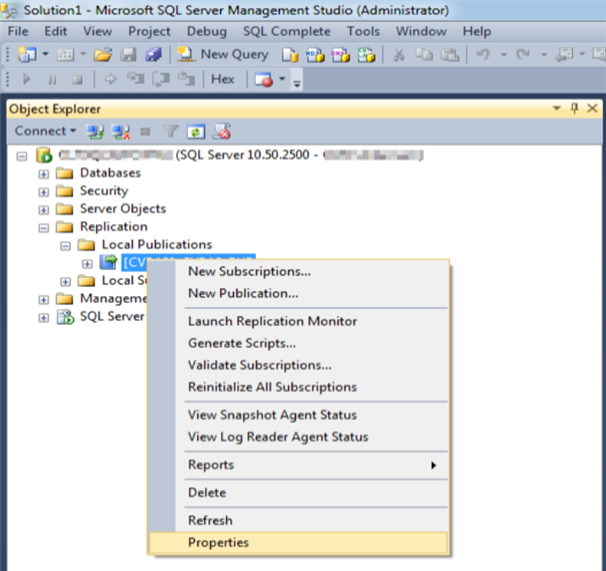Image resolution: width=606 pixels, height=571 pixels.
Task: Click the Object Explorer window position arrow
Action: pyautogui.click(x=557, y=108)
